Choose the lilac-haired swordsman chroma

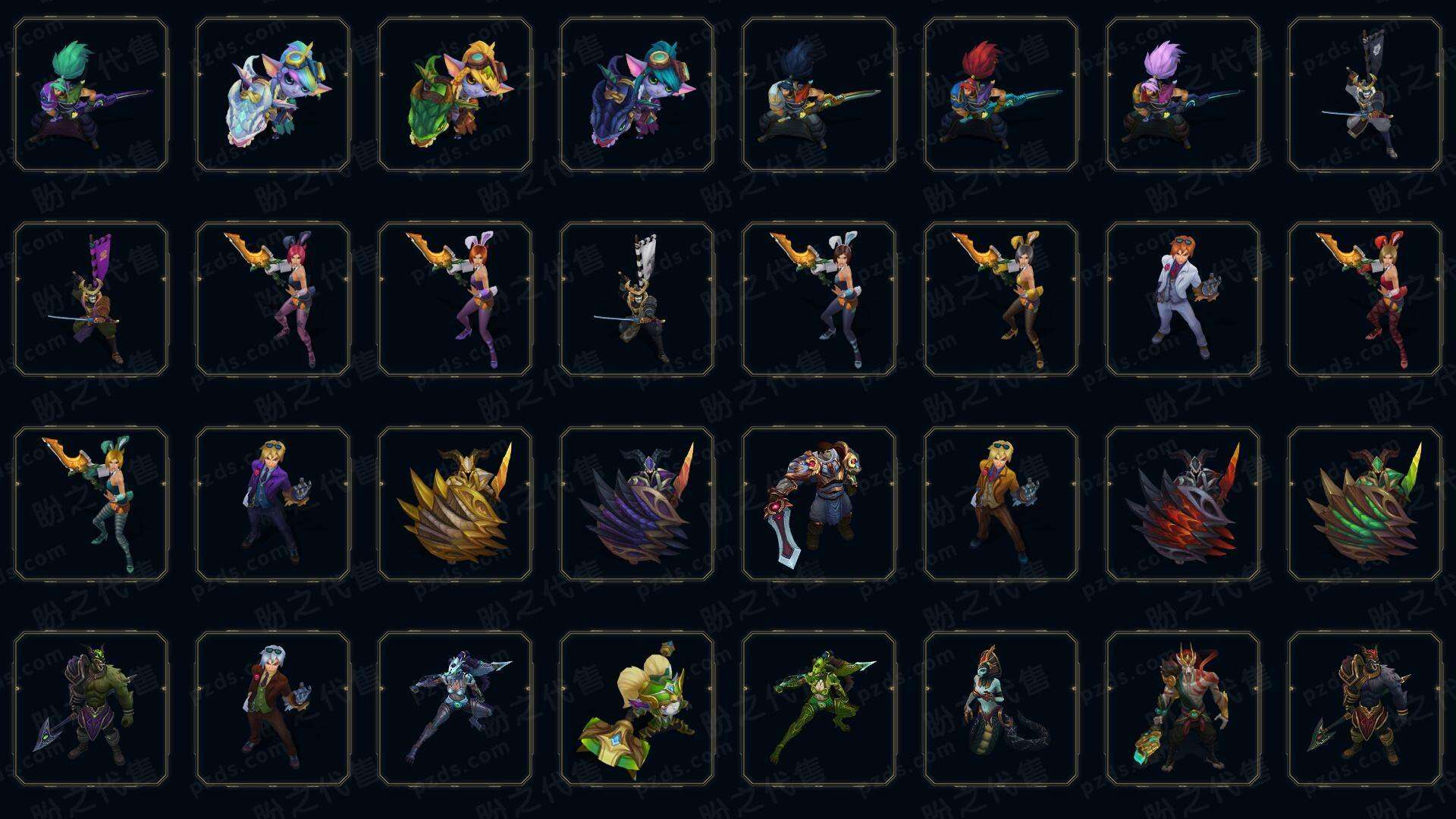coord(1183,95)
